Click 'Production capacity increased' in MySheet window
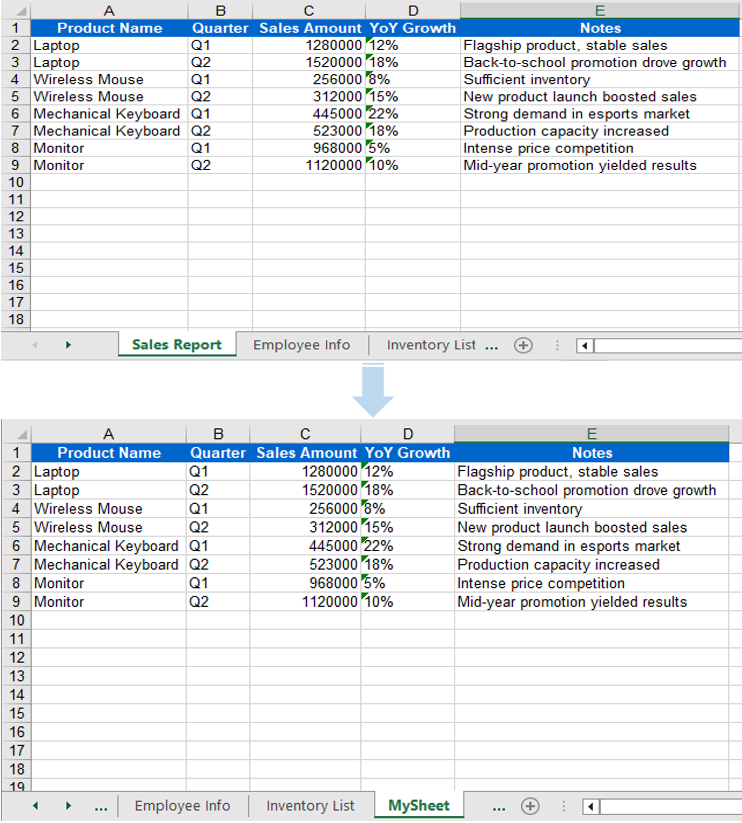 591,565
